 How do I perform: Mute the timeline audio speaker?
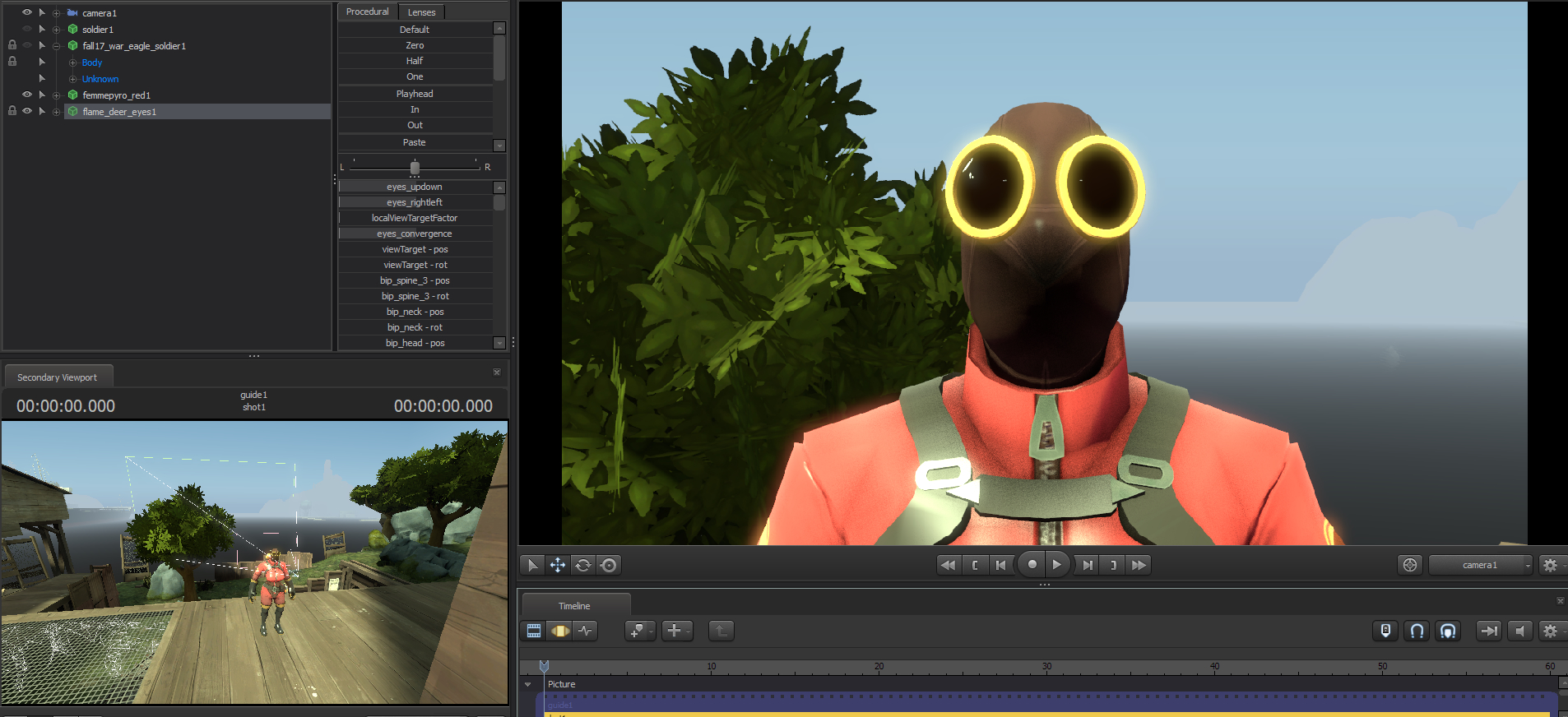pyautogui.click(x=1519, y=631)
